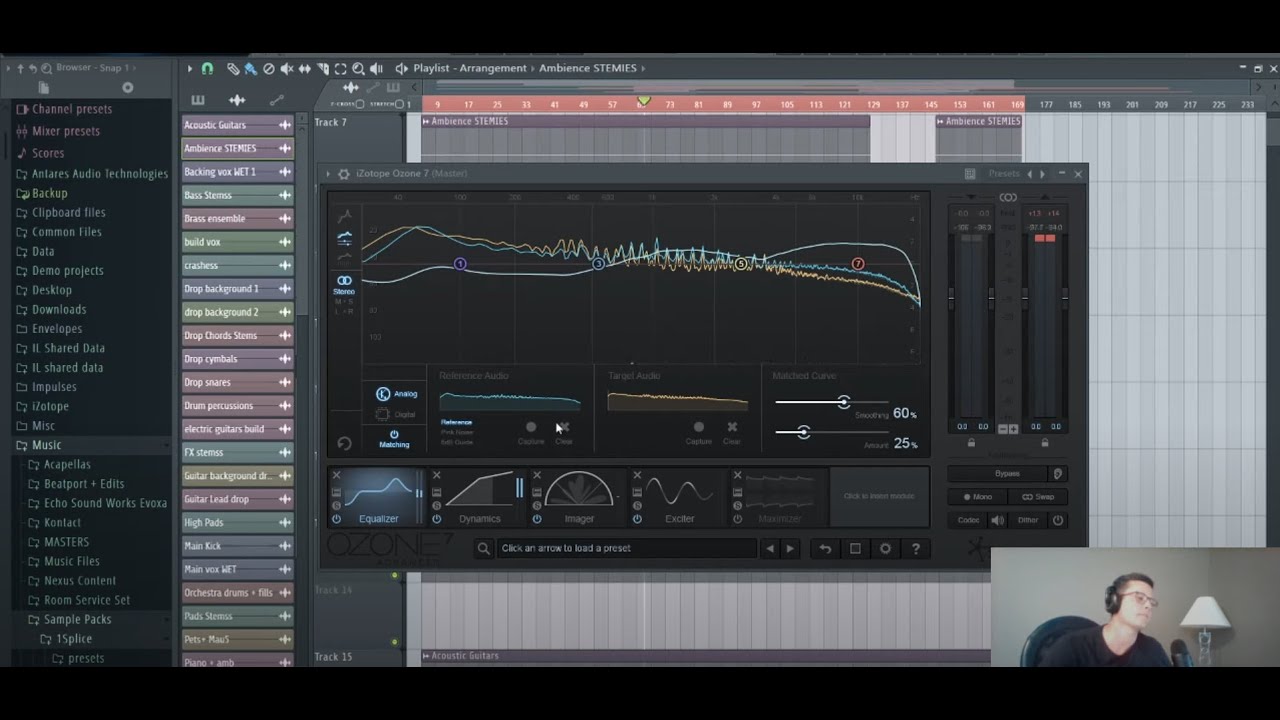This screenshot has height=720, width=1280.
Task: Expand the Sample Packs folder
Action: (77, 619)
